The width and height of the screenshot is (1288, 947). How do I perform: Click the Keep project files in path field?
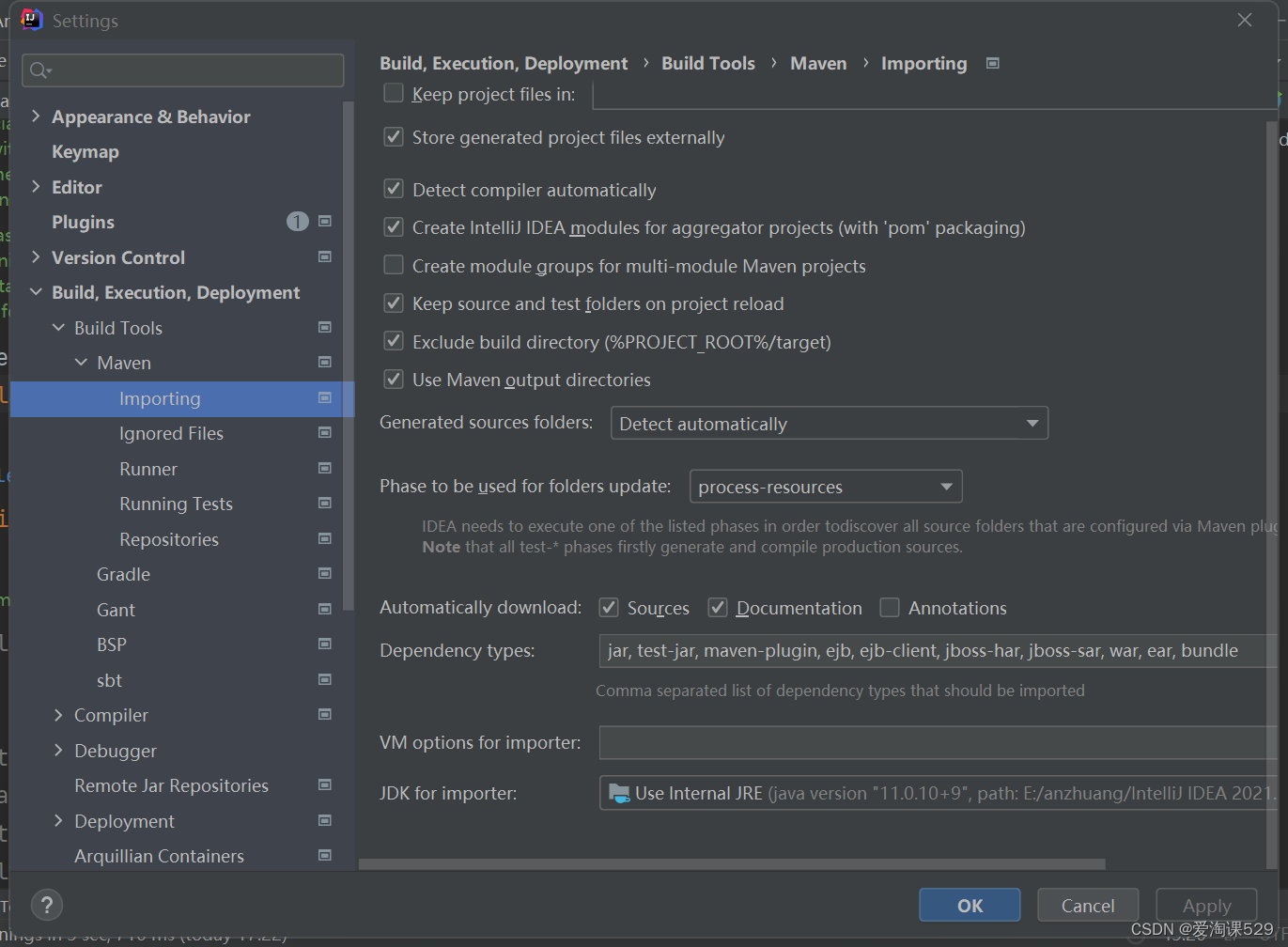click(x=935, y=94)
